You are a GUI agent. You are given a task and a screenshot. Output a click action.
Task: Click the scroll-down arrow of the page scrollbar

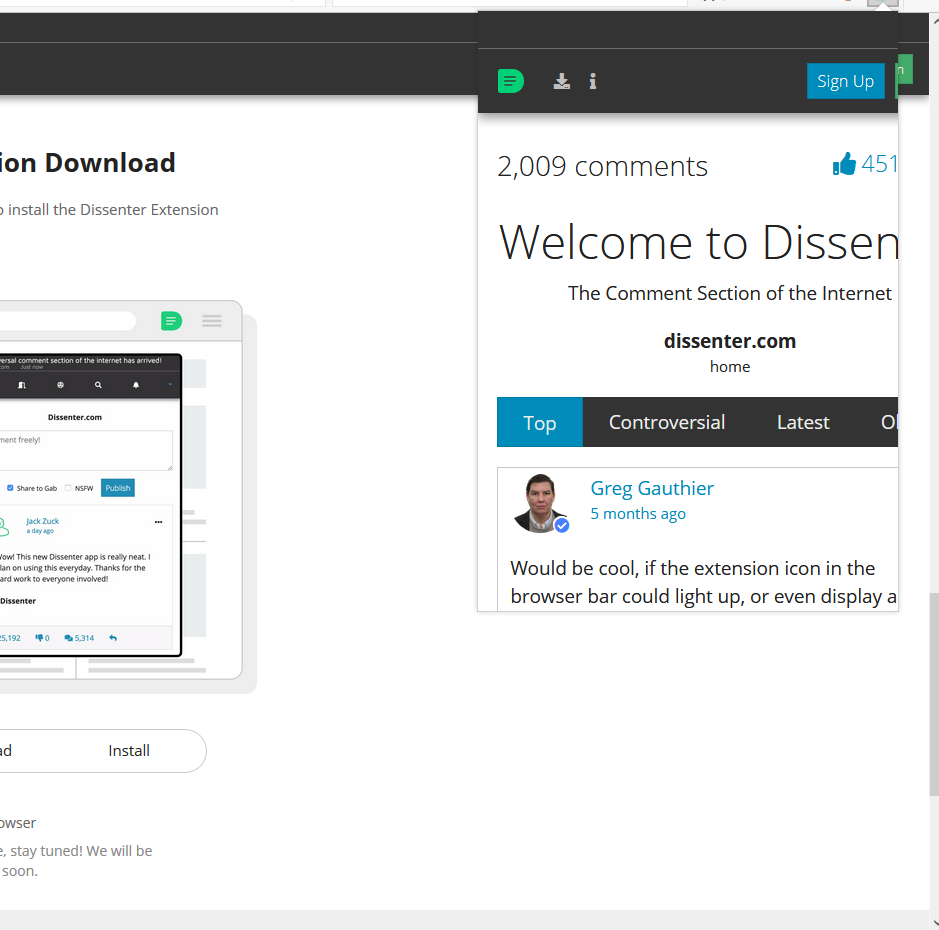point(934,923)
